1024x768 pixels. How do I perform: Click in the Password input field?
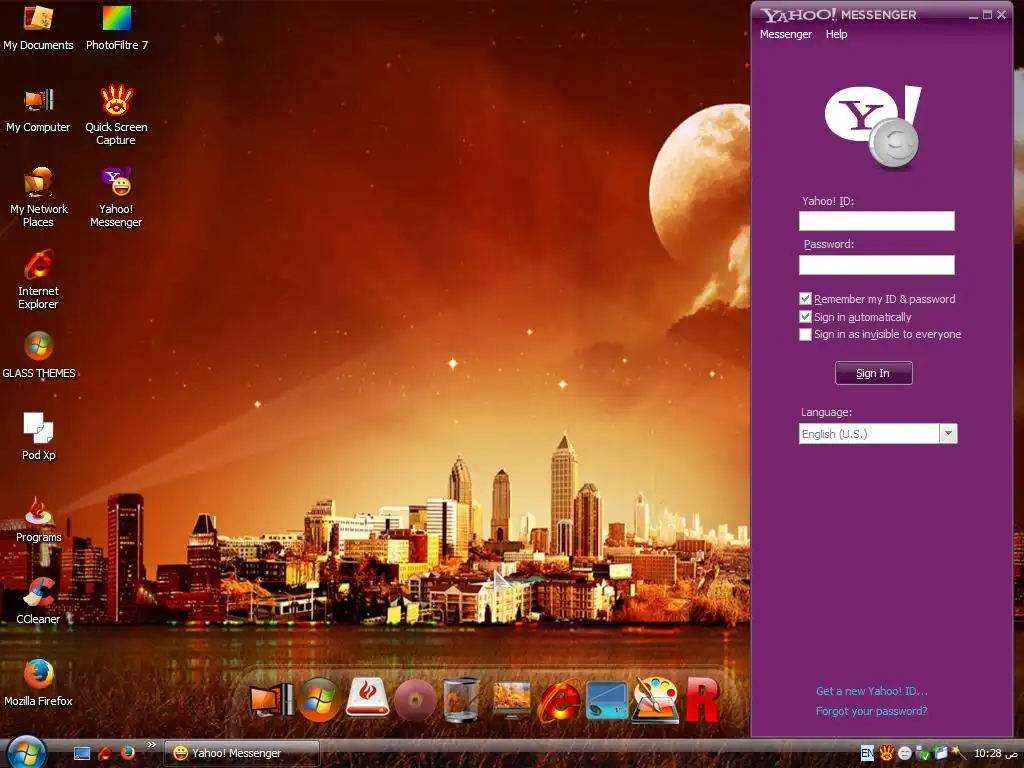coord(876,264)
